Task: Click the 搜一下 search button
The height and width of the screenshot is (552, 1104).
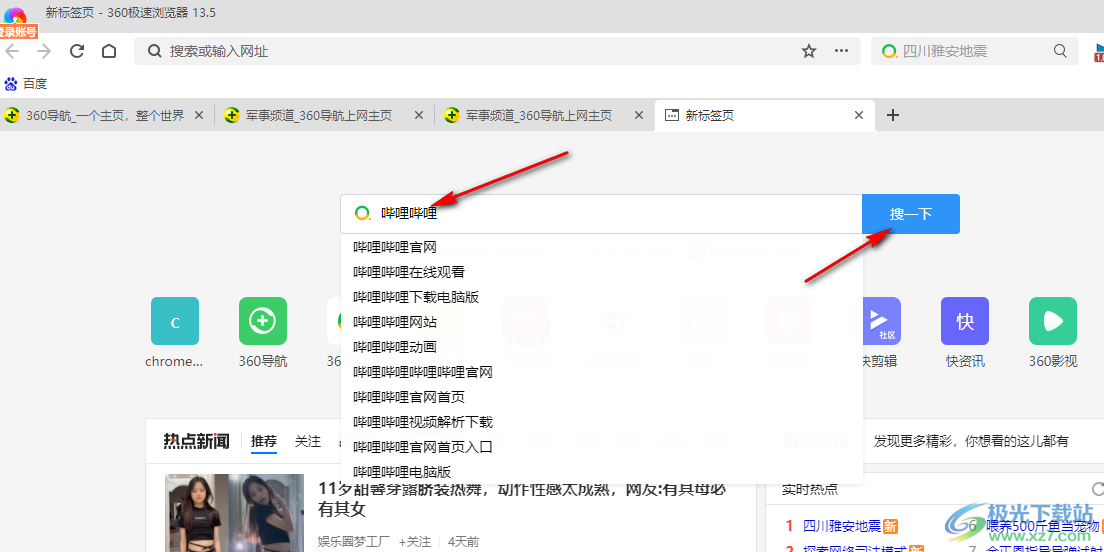Action: [x=911, y=214]
